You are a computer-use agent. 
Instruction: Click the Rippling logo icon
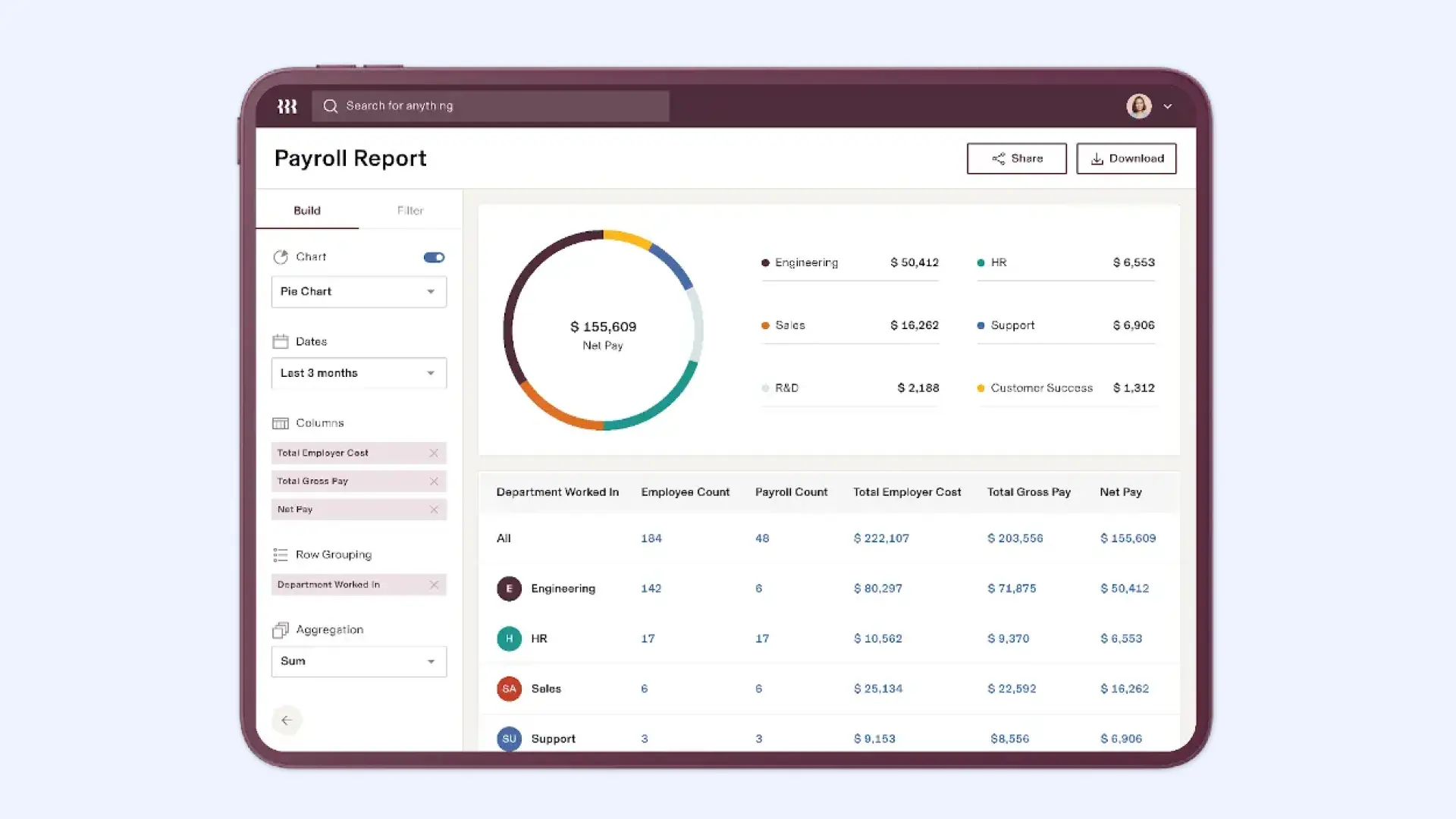click(x=287, y=106)
